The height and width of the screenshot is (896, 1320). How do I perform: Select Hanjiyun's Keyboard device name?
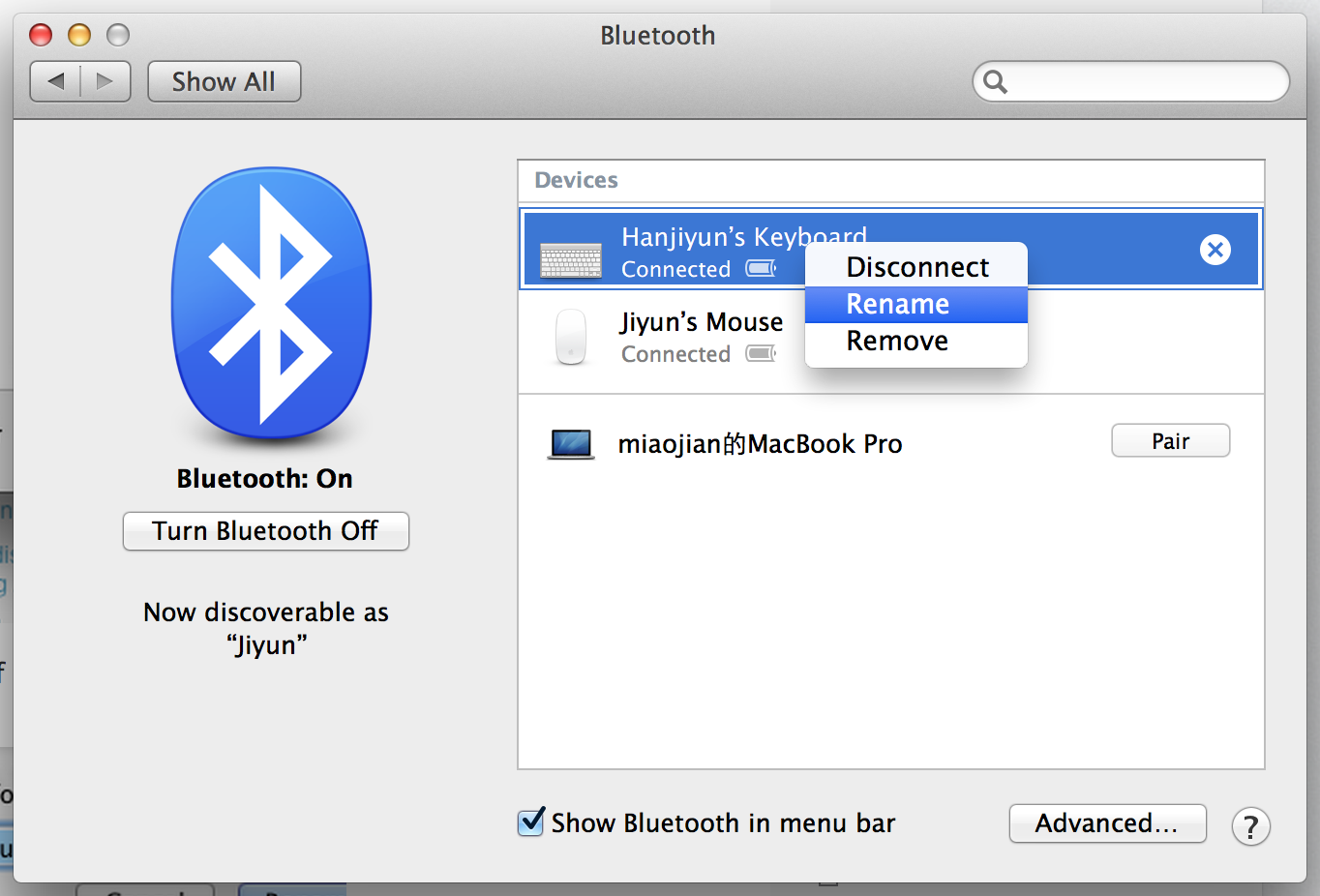[743, 237]
